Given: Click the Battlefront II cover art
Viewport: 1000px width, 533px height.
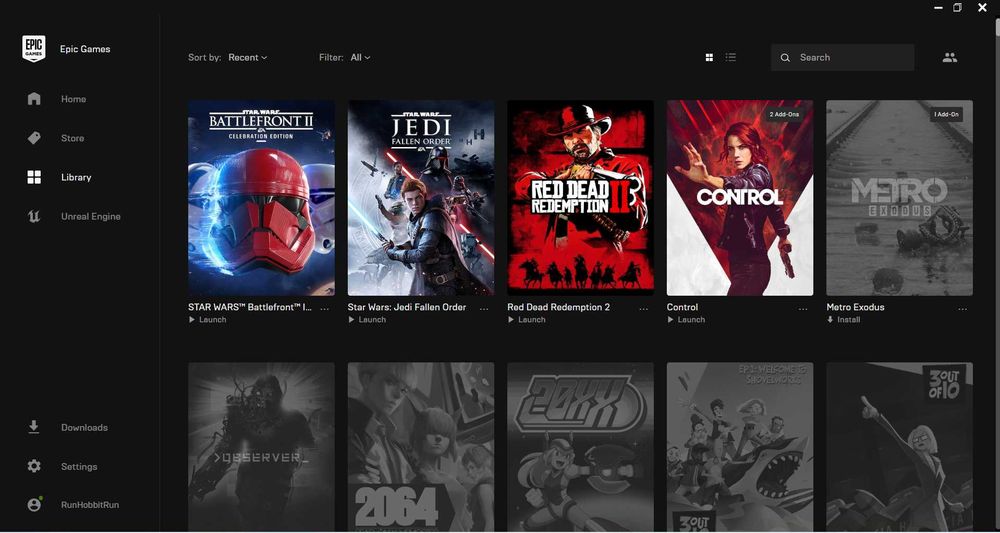Looking at the screenshot, I should (261, 198).
